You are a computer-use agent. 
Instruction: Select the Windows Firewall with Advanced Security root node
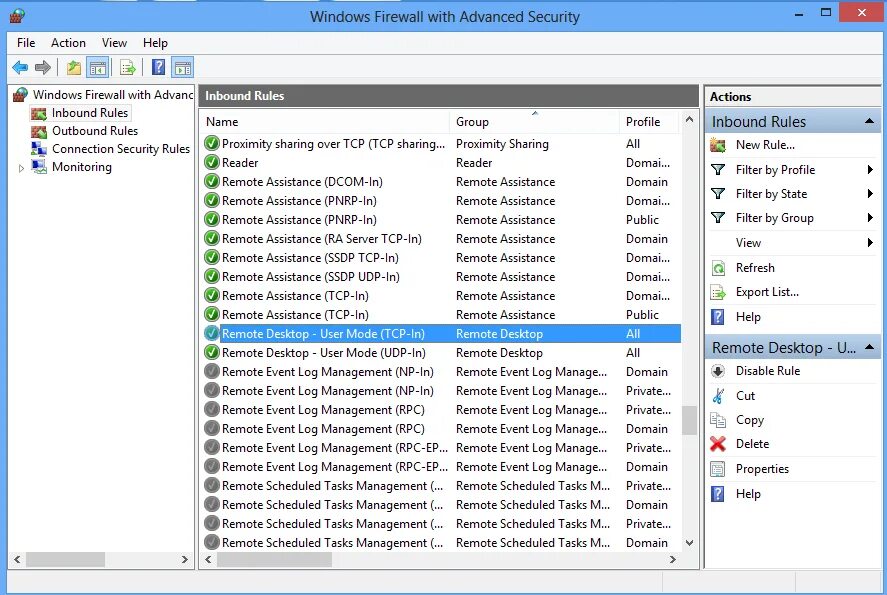point(113,95)
